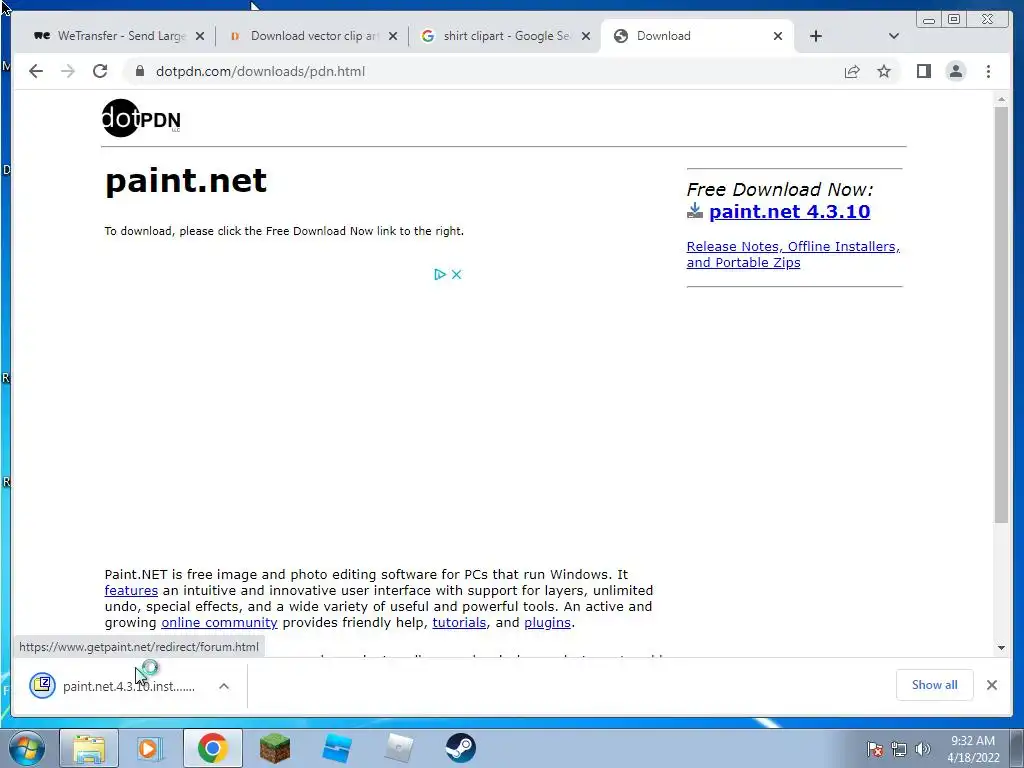The image size is (1024, 768).
Task: Share this page using the share icon
Action: pyautogui.click(x=852, y=72)
